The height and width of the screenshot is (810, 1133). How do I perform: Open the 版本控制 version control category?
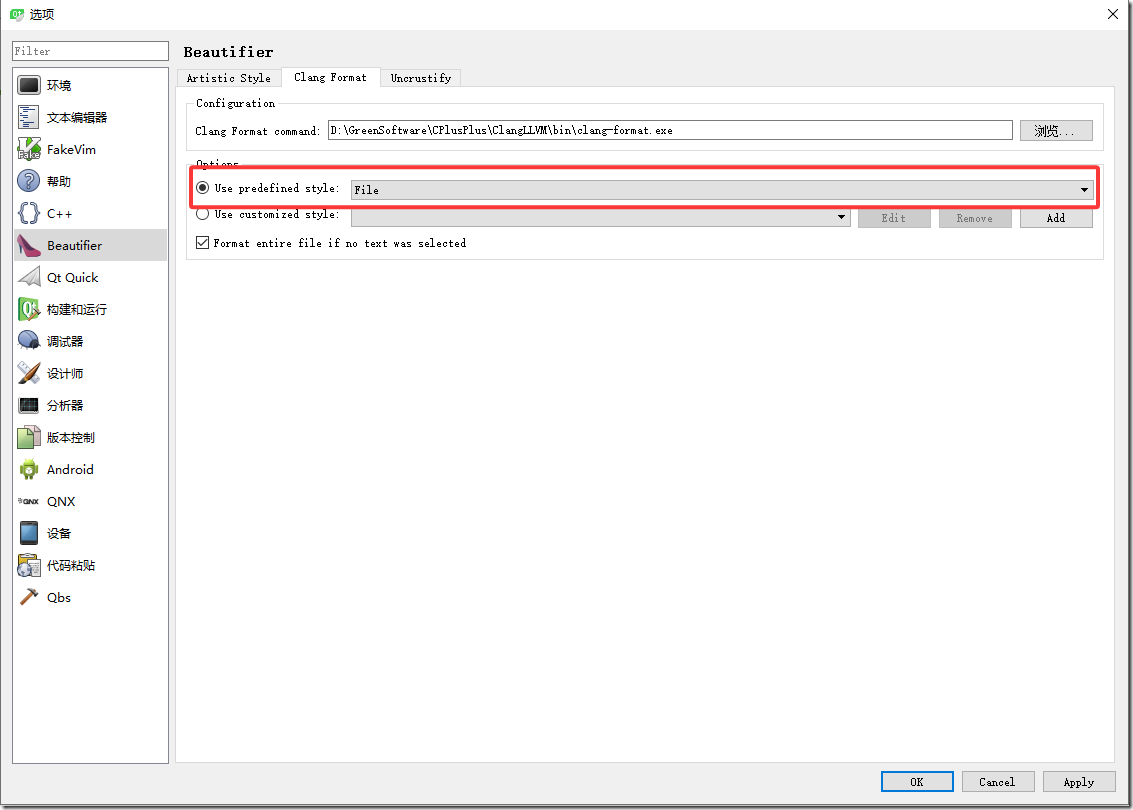pos(90,437)
